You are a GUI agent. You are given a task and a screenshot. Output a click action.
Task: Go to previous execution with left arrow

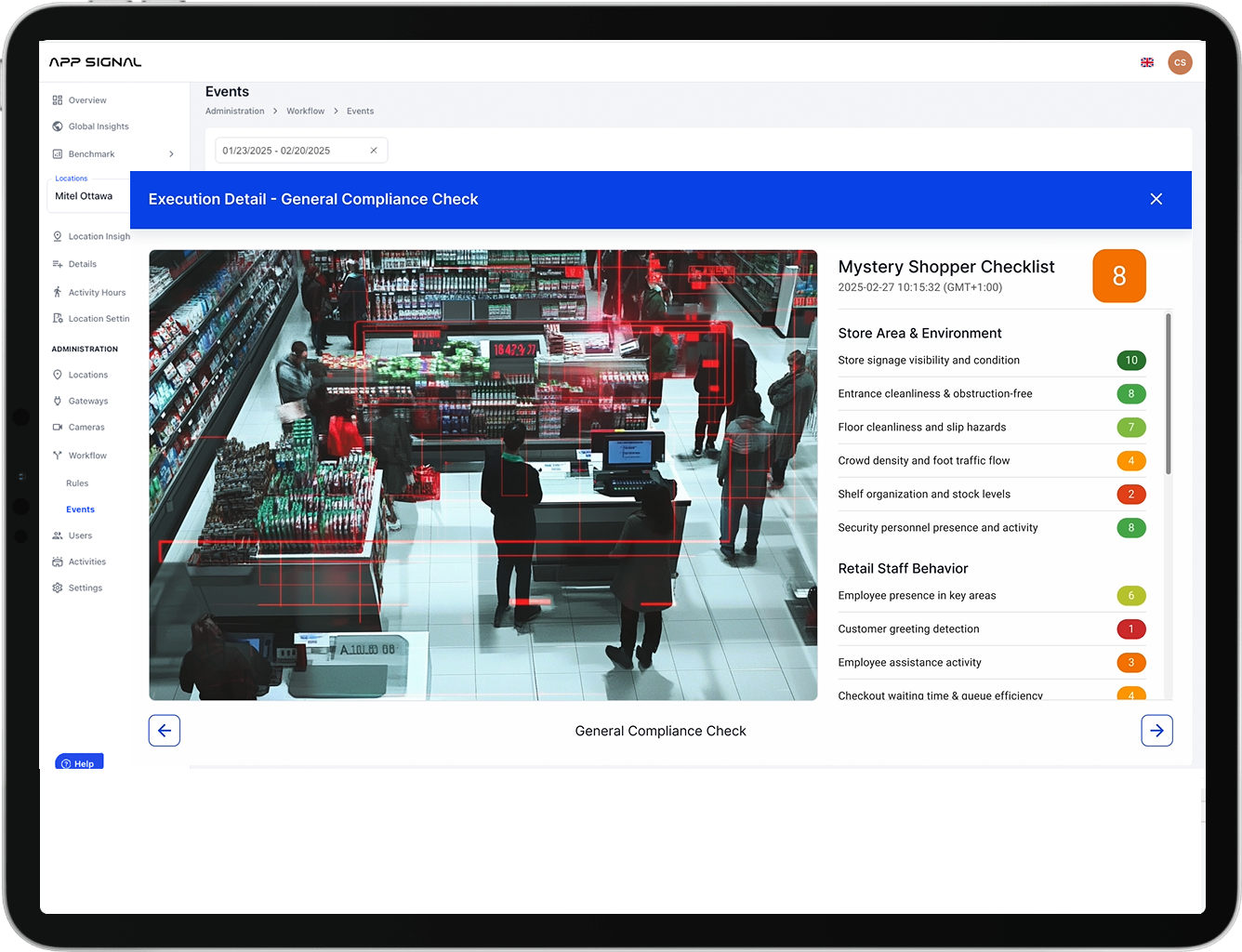[165, 731]
